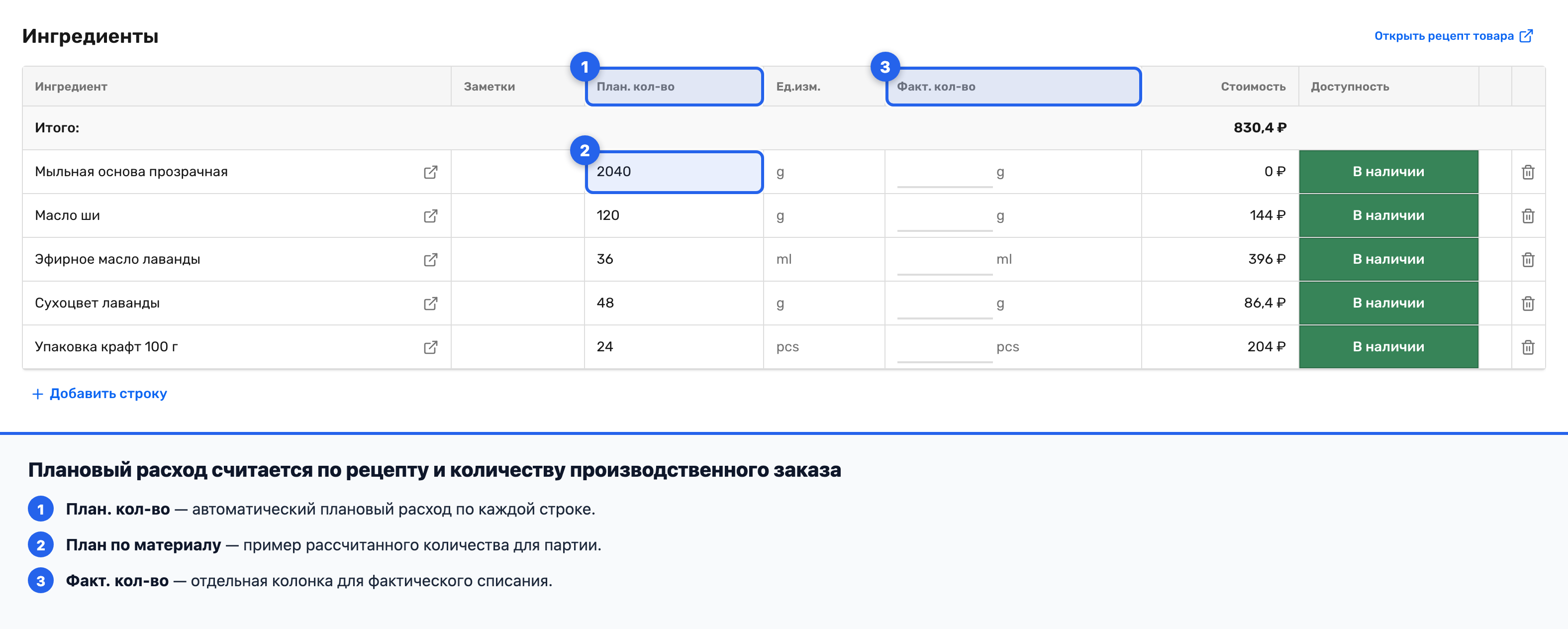This screenshot has height=629, width=1568.
Task: Open Масло ши external link icon
Action: point(430,216)
